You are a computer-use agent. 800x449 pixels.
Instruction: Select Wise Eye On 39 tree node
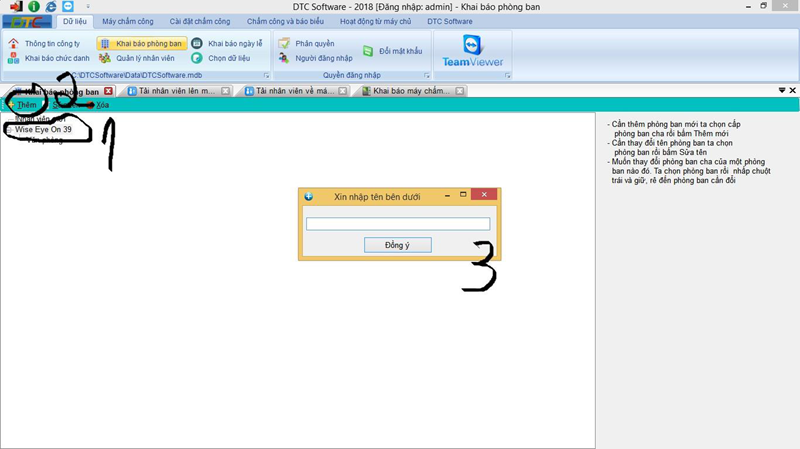click(43, 130)
